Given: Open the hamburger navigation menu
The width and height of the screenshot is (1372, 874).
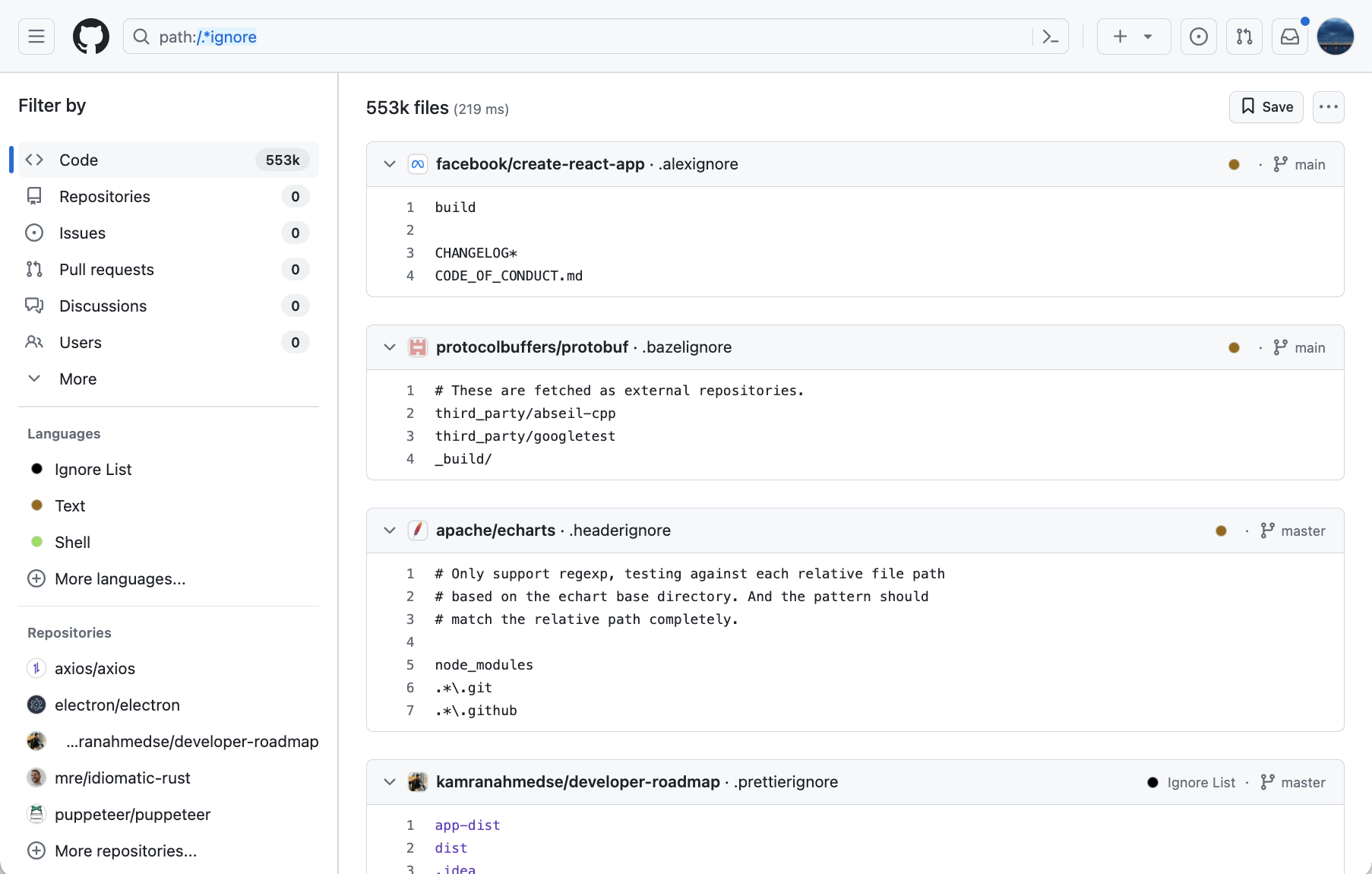Looking at the screenshot, I should pos(36,36).
